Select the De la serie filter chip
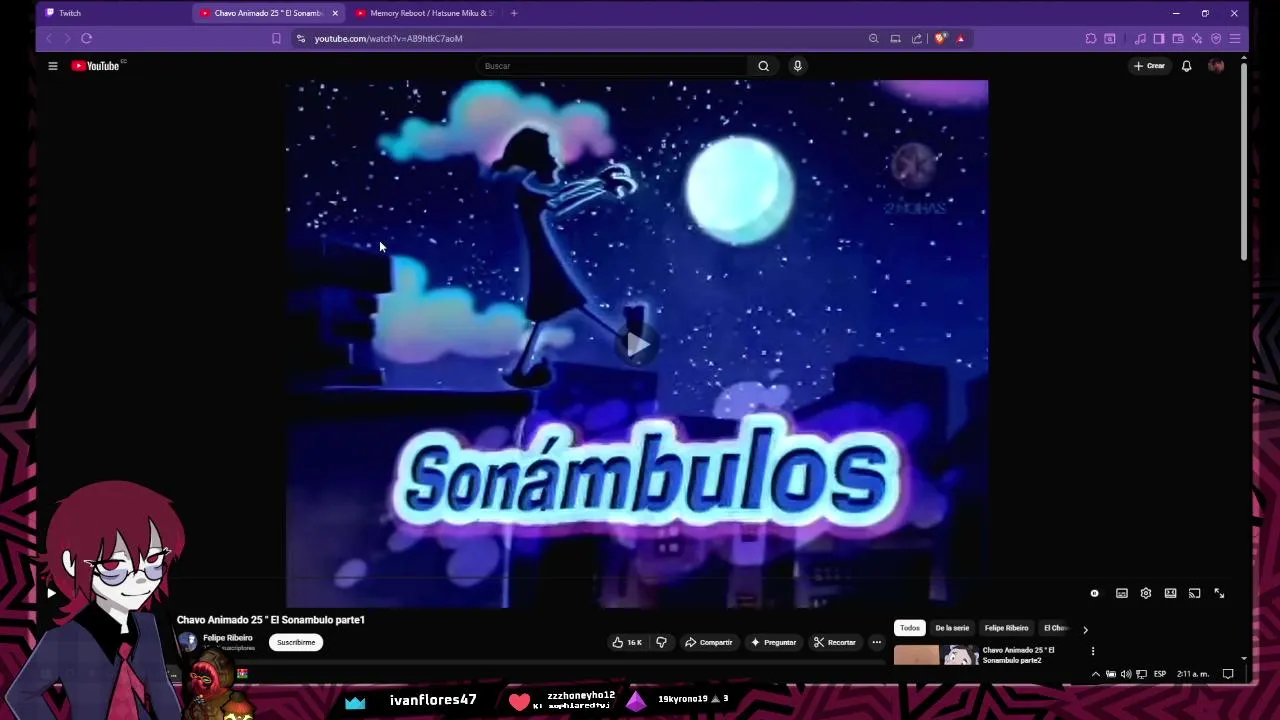 pyautogui.click(x=952, y=628)
